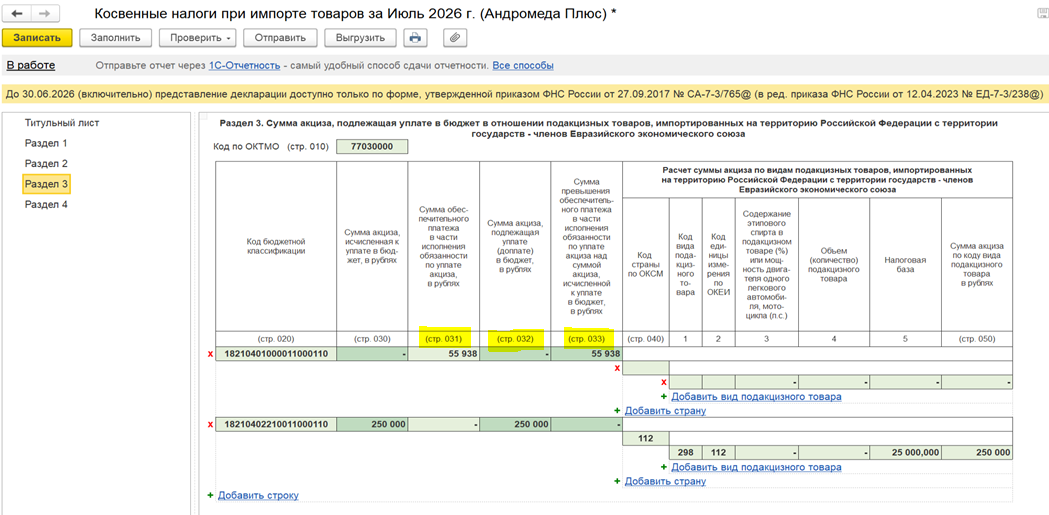The width and height of the screenshot is (1049, 515).
Task: Select Титульный лист section
Action: [x=62, y=123]
